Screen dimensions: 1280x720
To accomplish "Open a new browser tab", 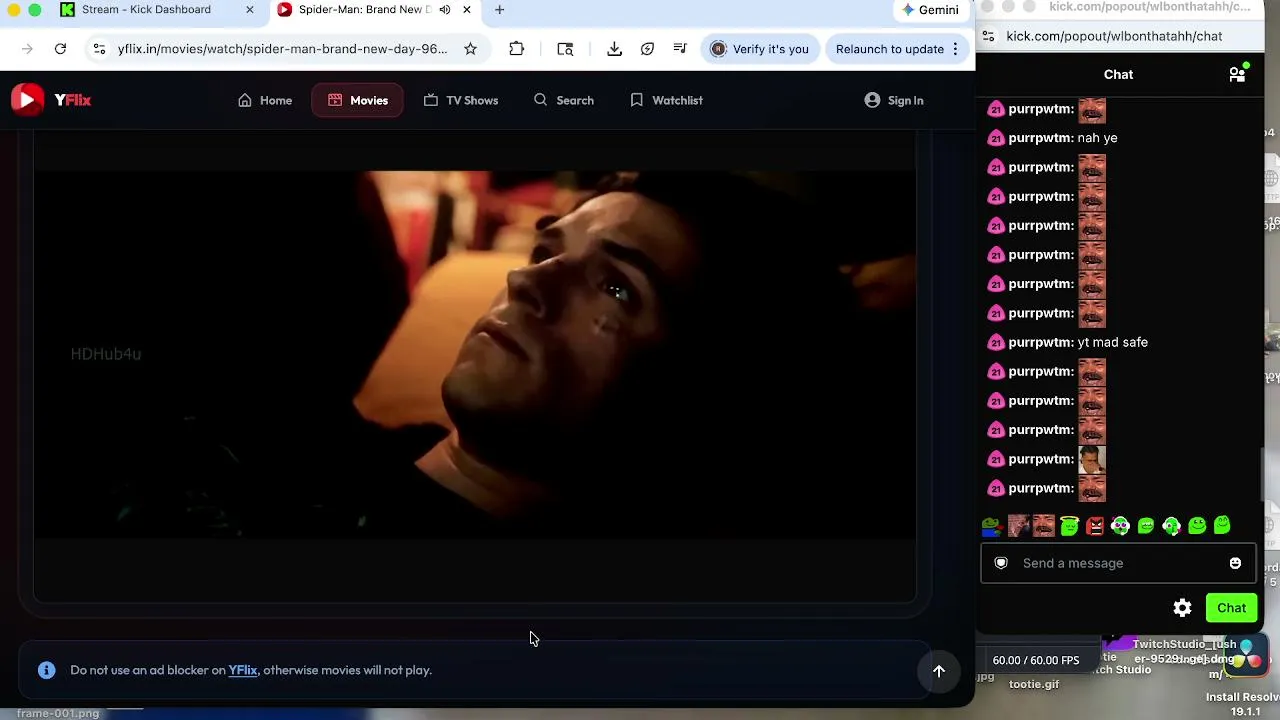I will [499, 10].
